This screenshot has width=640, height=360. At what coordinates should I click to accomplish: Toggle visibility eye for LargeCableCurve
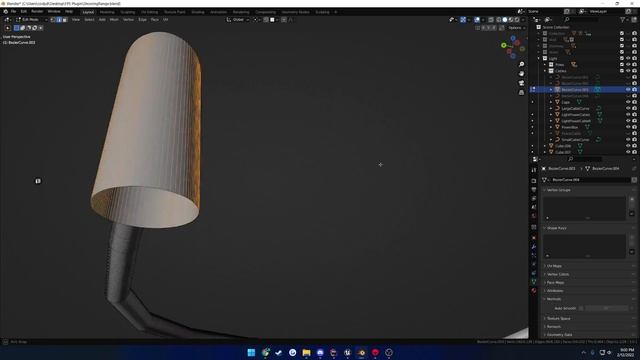coord(628,109)
